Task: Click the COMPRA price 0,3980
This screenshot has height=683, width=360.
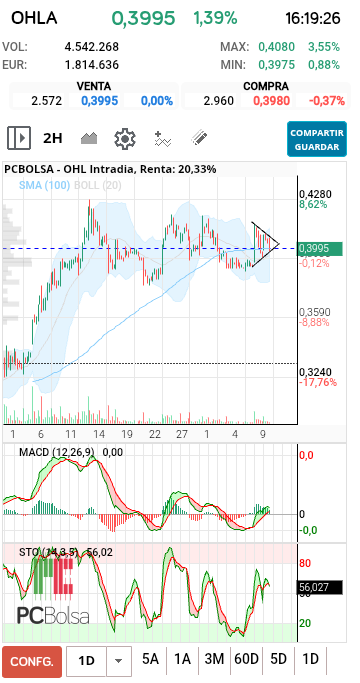Action: (x=271, y=101)
